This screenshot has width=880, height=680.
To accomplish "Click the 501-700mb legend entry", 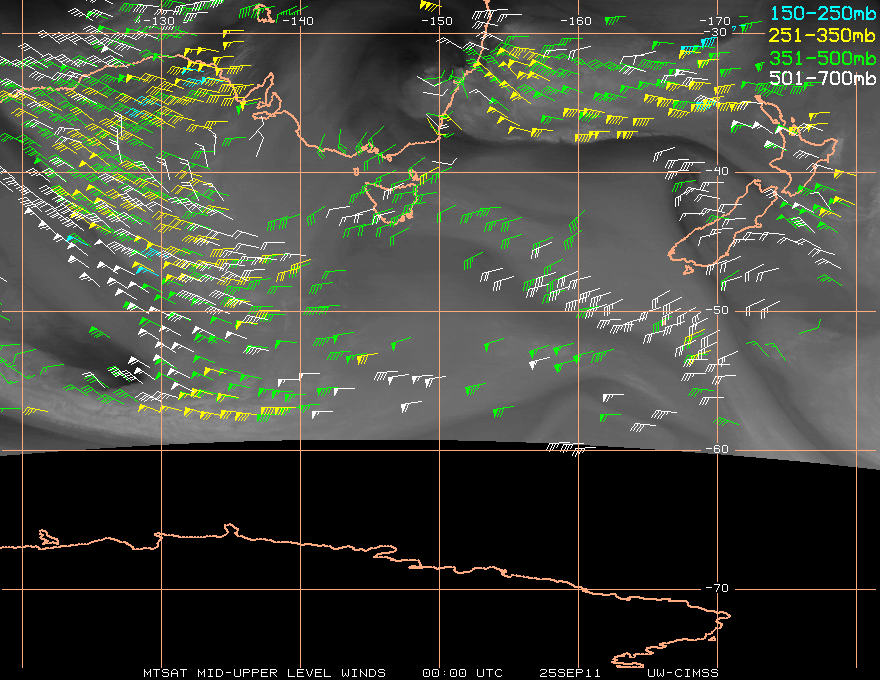I will tap(822, 78).
